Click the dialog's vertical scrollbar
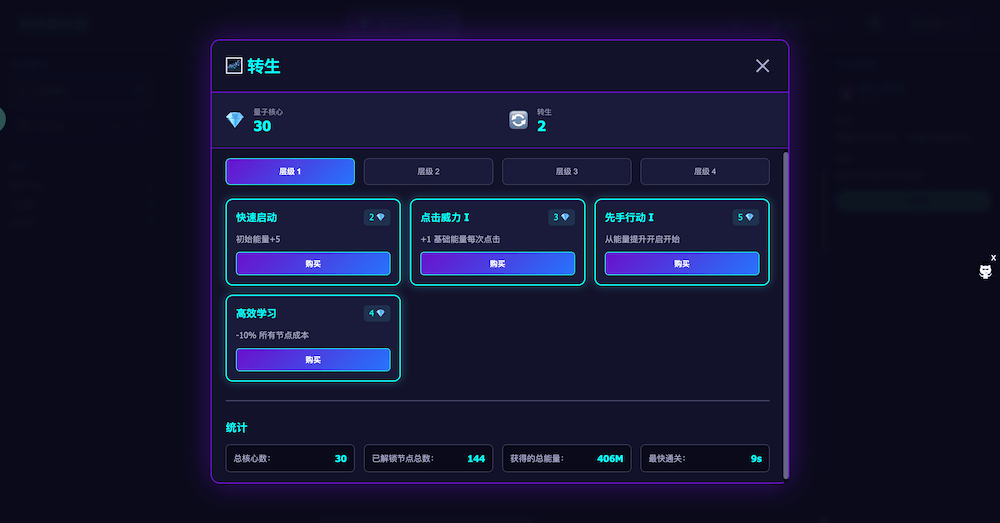This screenshot has width=1000, height=523. [x=786, y=310]
